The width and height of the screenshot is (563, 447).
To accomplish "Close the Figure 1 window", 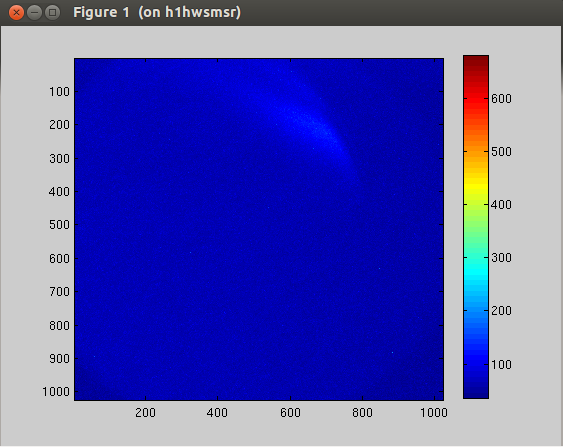I will (16, 13).
